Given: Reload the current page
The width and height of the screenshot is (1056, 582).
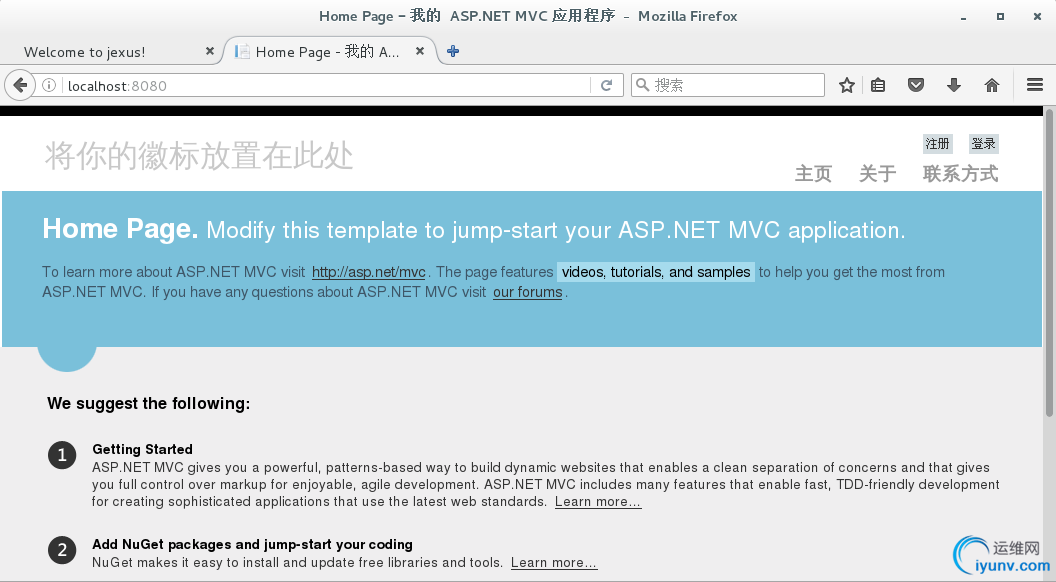Looking at the screenshot, I should 606,86.
